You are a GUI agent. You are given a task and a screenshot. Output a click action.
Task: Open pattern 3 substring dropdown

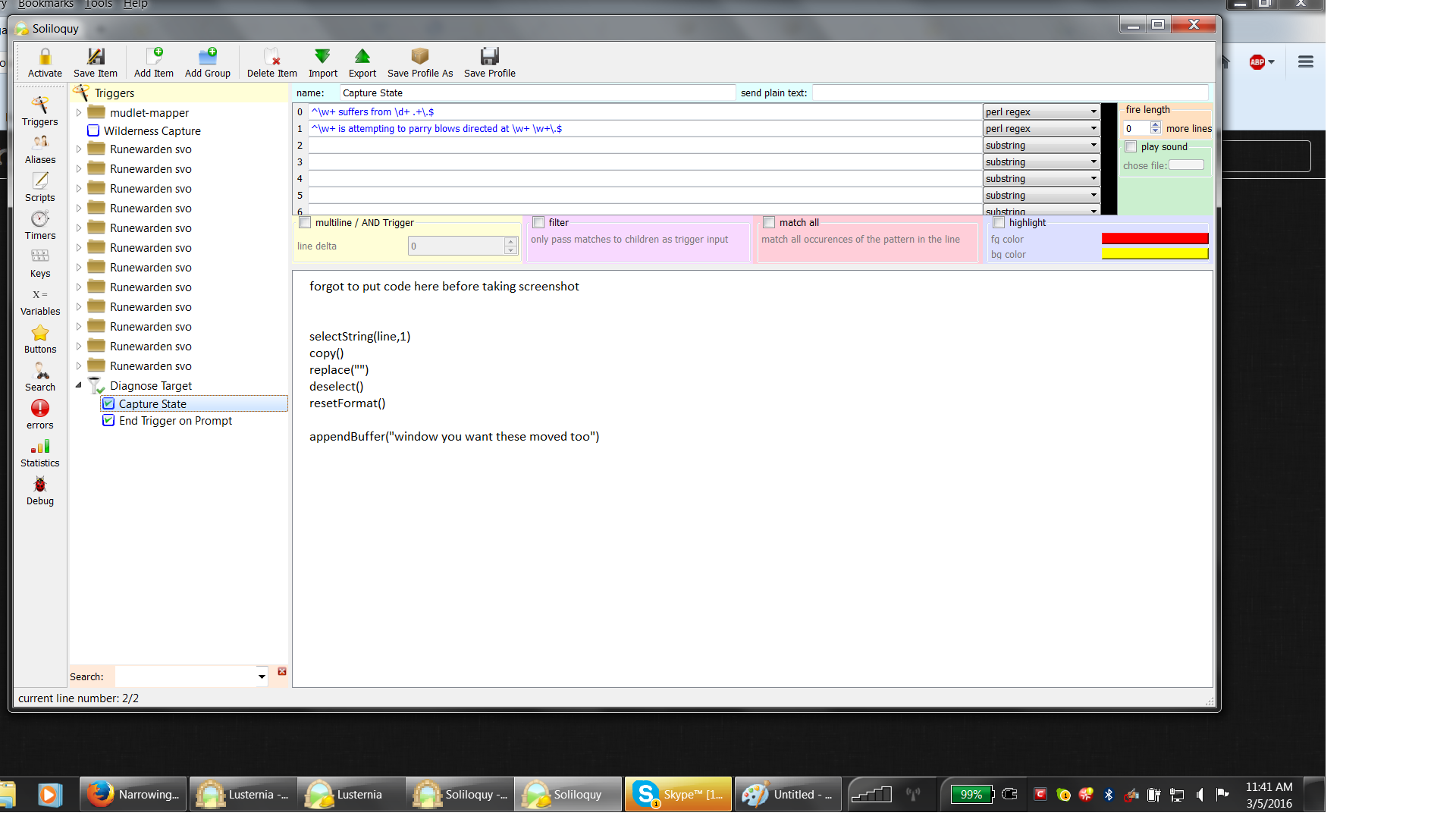tap(1041, 162)
